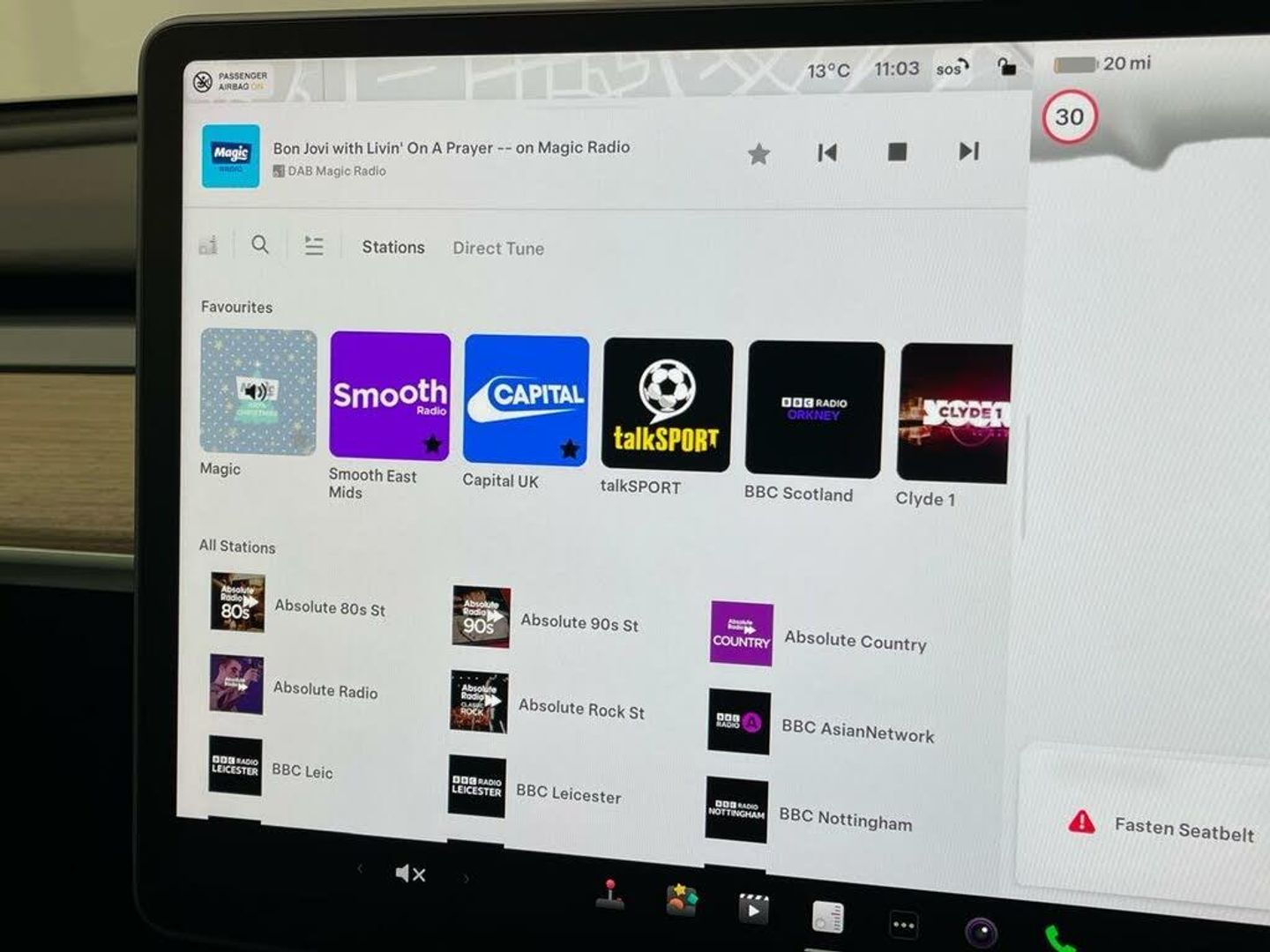
Task: Tune to 'BBC Leicester' text
Action: (x=569, y=794)
